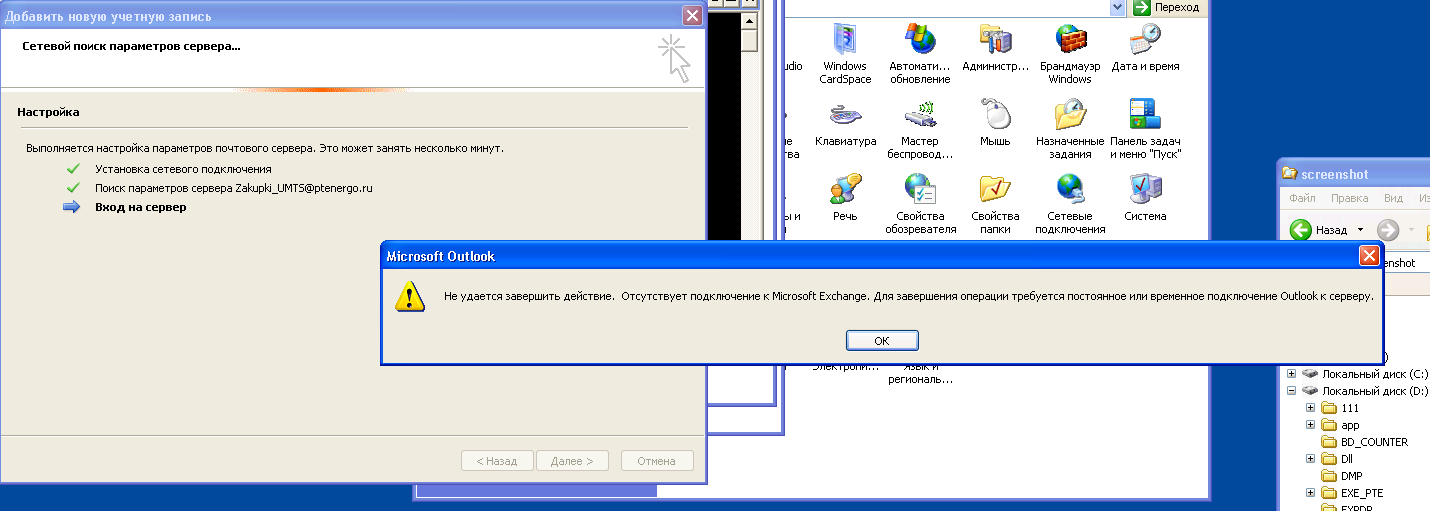
Task: Click the greyed-out forward arrow in screenshot window
Action: pos(1388,230)
